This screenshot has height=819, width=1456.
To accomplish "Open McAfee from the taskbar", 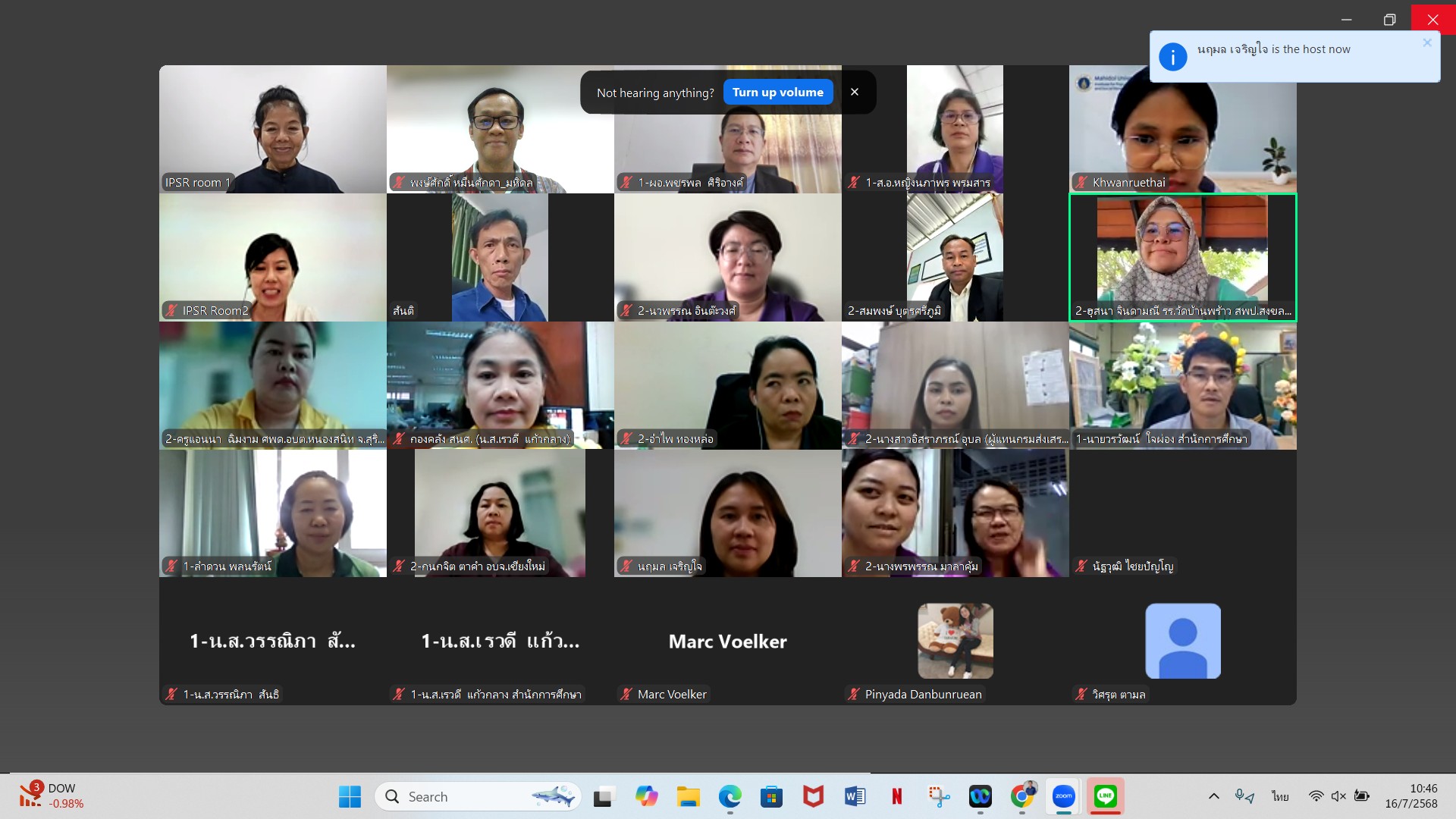I will (813, 796).
